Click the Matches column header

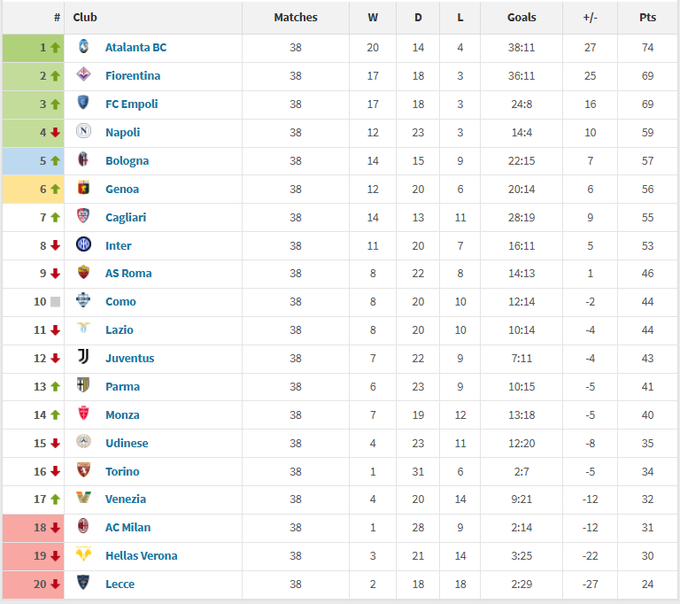pyautogui.click(x=295, y=17)
